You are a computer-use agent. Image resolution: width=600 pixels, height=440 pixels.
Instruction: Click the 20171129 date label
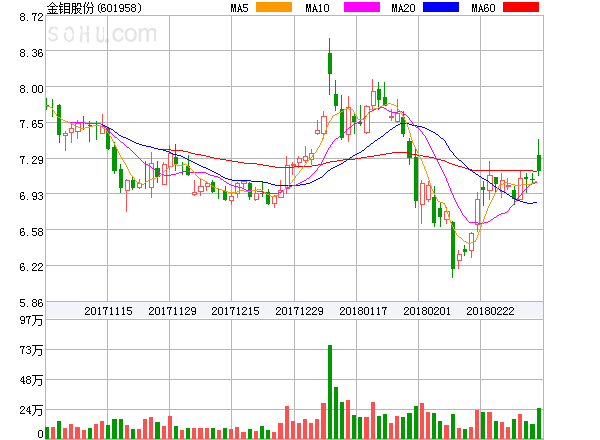[x=172, y=311]
